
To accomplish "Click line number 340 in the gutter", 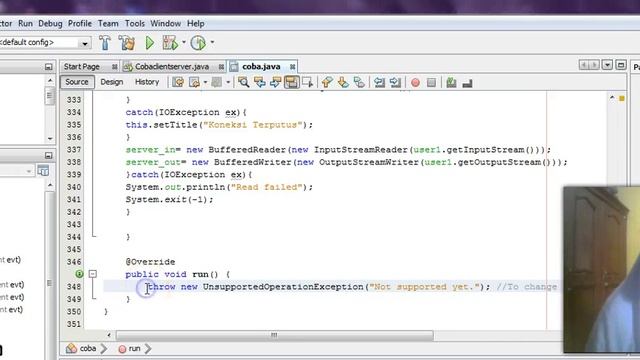I will tap(74, 187).
